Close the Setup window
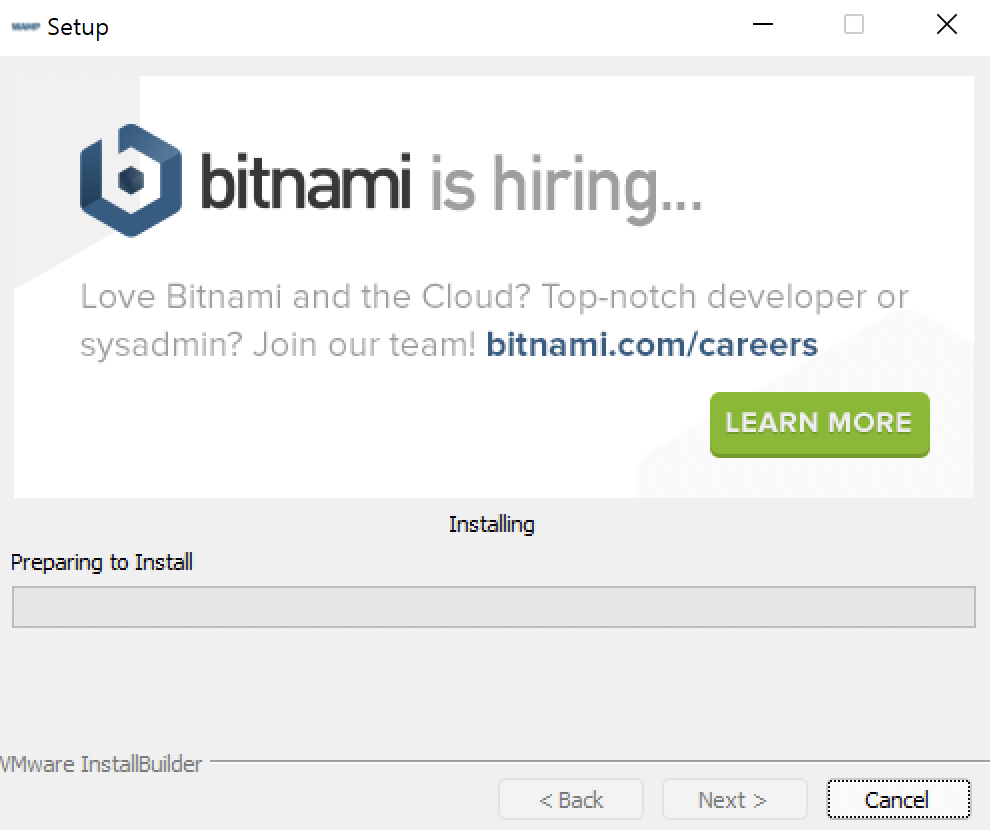990x830 pixels. click(x=946, y=25)
